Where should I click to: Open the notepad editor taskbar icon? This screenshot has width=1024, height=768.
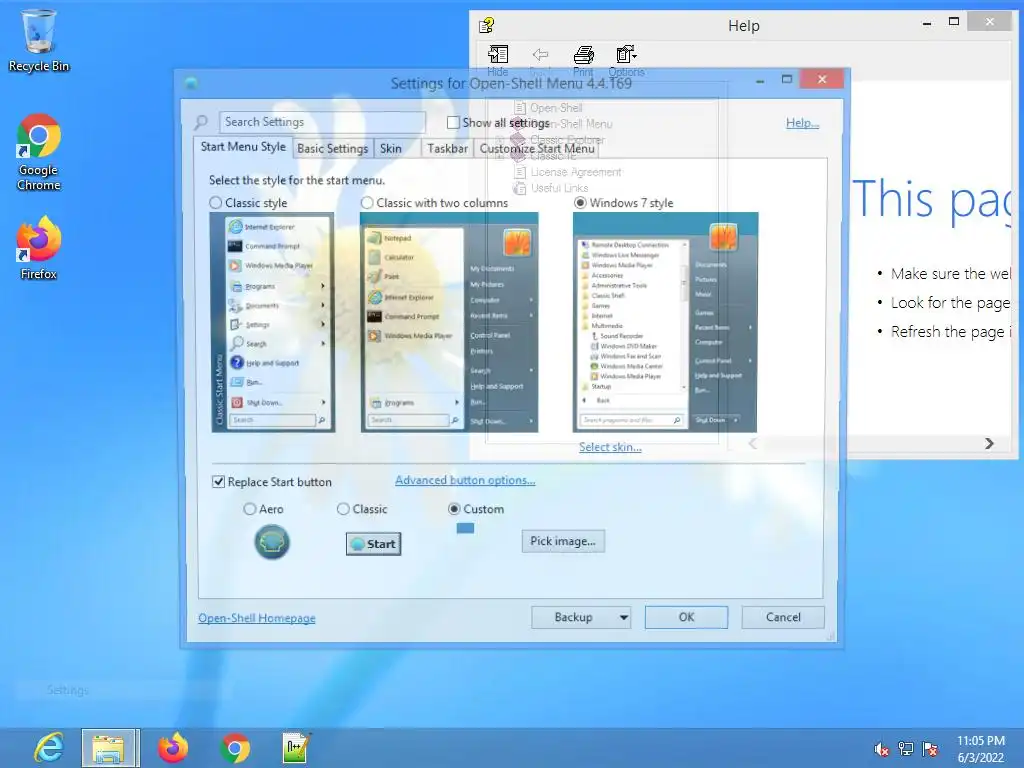tap(296, 748)
